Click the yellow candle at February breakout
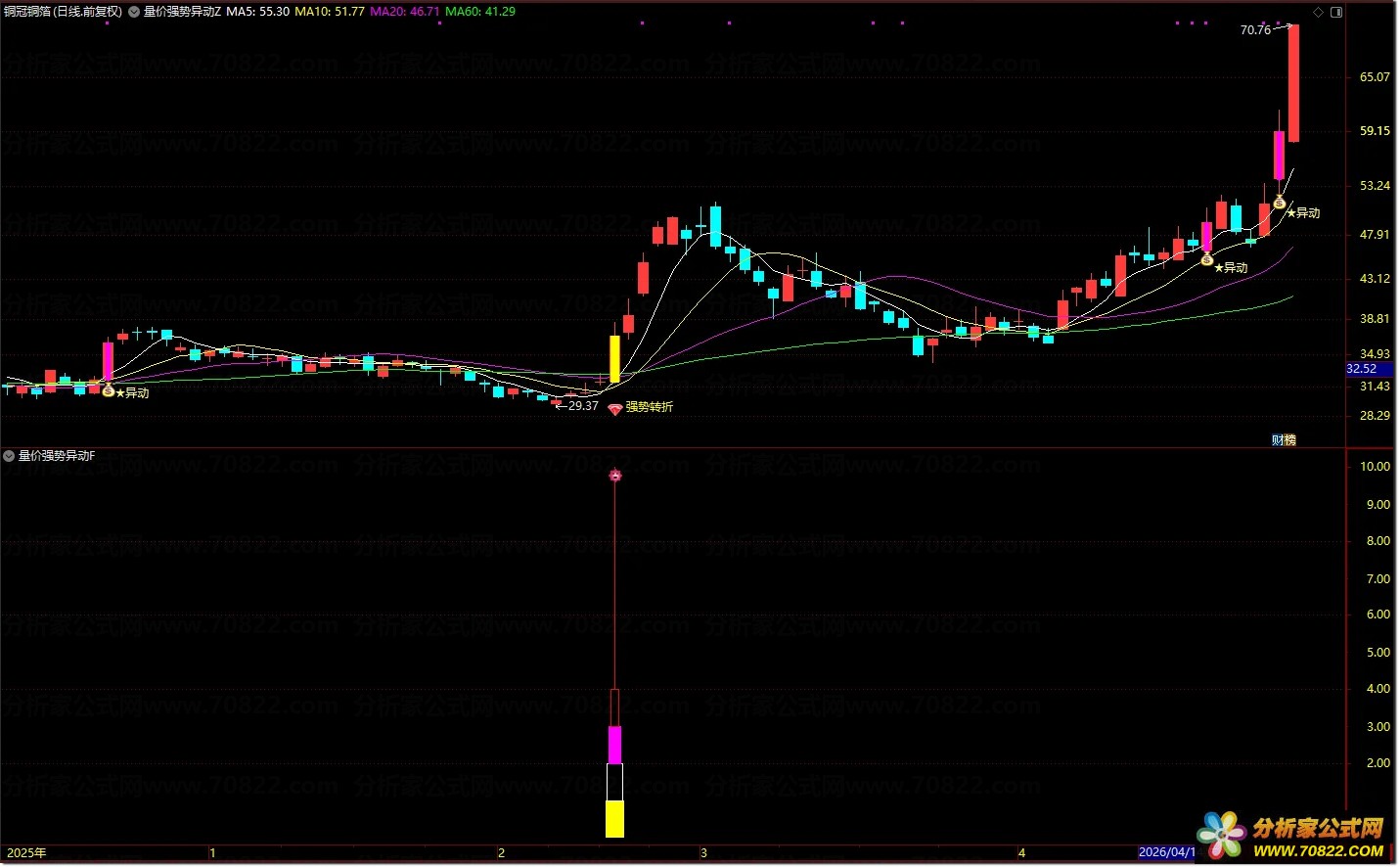1400x867 pixels. tap(615, 359)
